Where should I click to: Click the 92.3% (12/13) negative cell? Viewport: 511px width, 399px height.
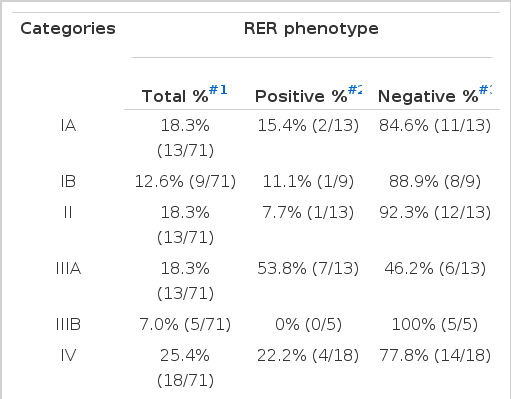pyautogui.click(x=435, y=212)
